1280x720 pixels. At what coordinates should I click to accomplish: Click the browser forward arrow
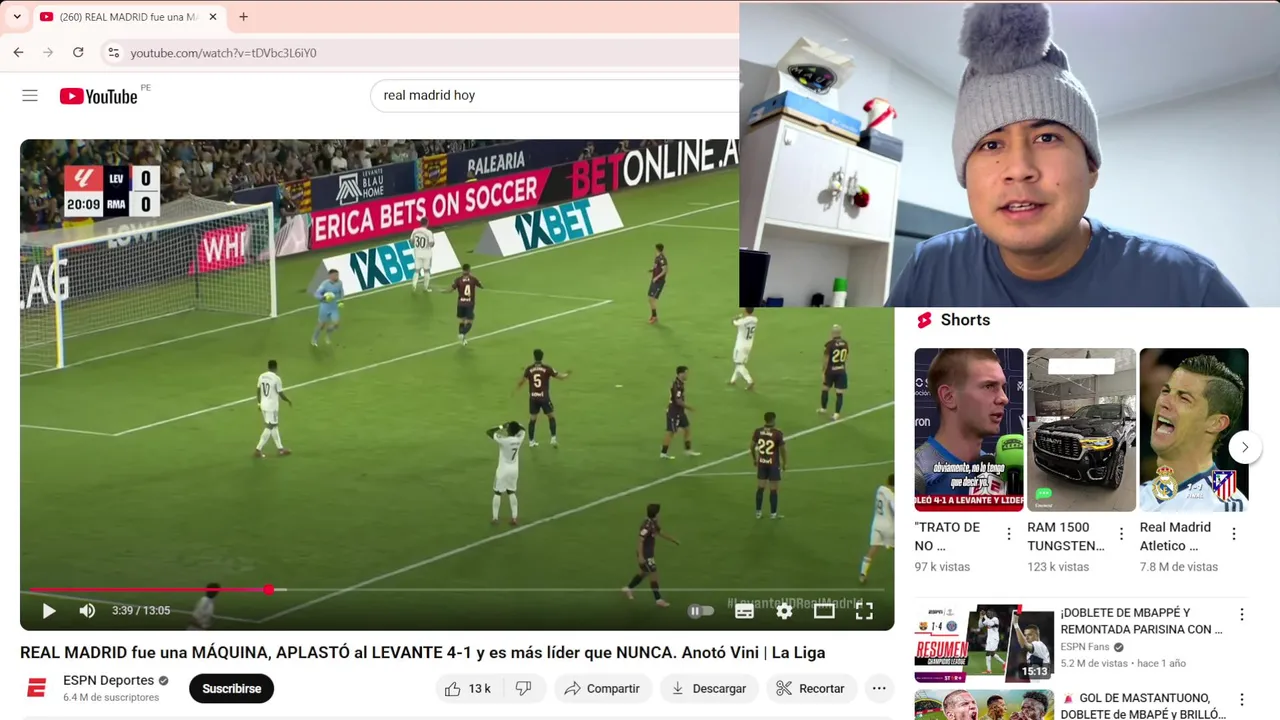coord(48,52)
